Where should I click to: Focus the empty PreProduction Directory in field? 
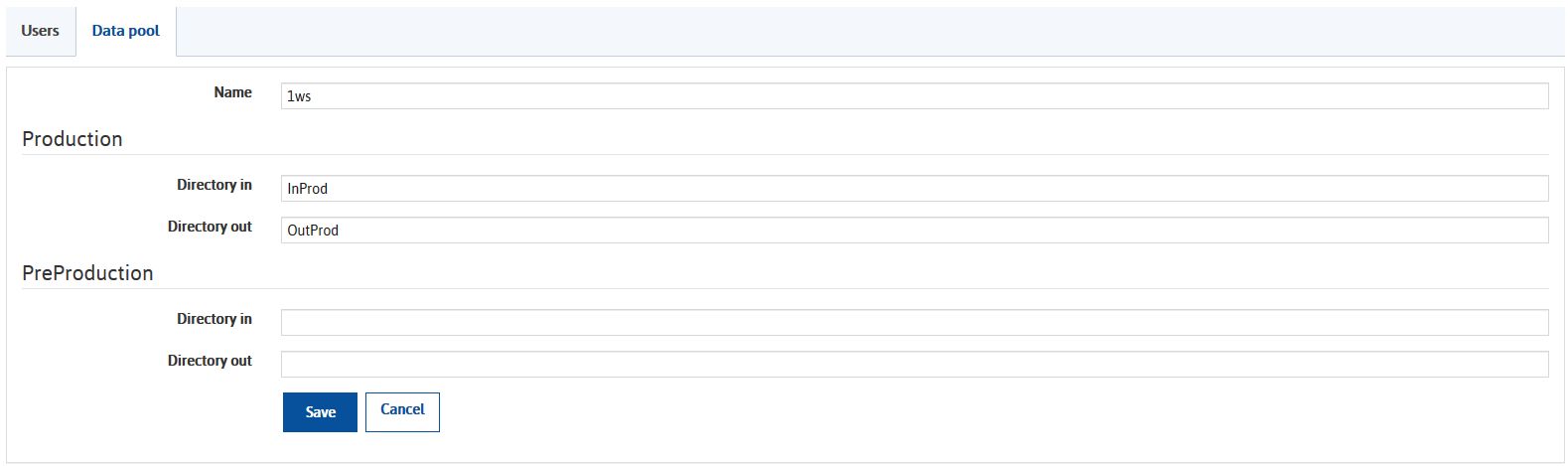(x=915, y=323)
